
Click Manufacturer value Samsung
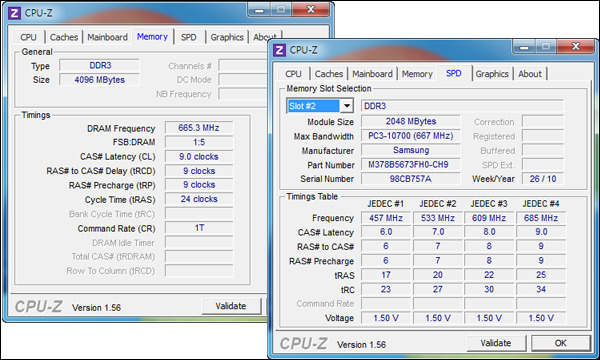pyautogui.click(x=411, y=150)
